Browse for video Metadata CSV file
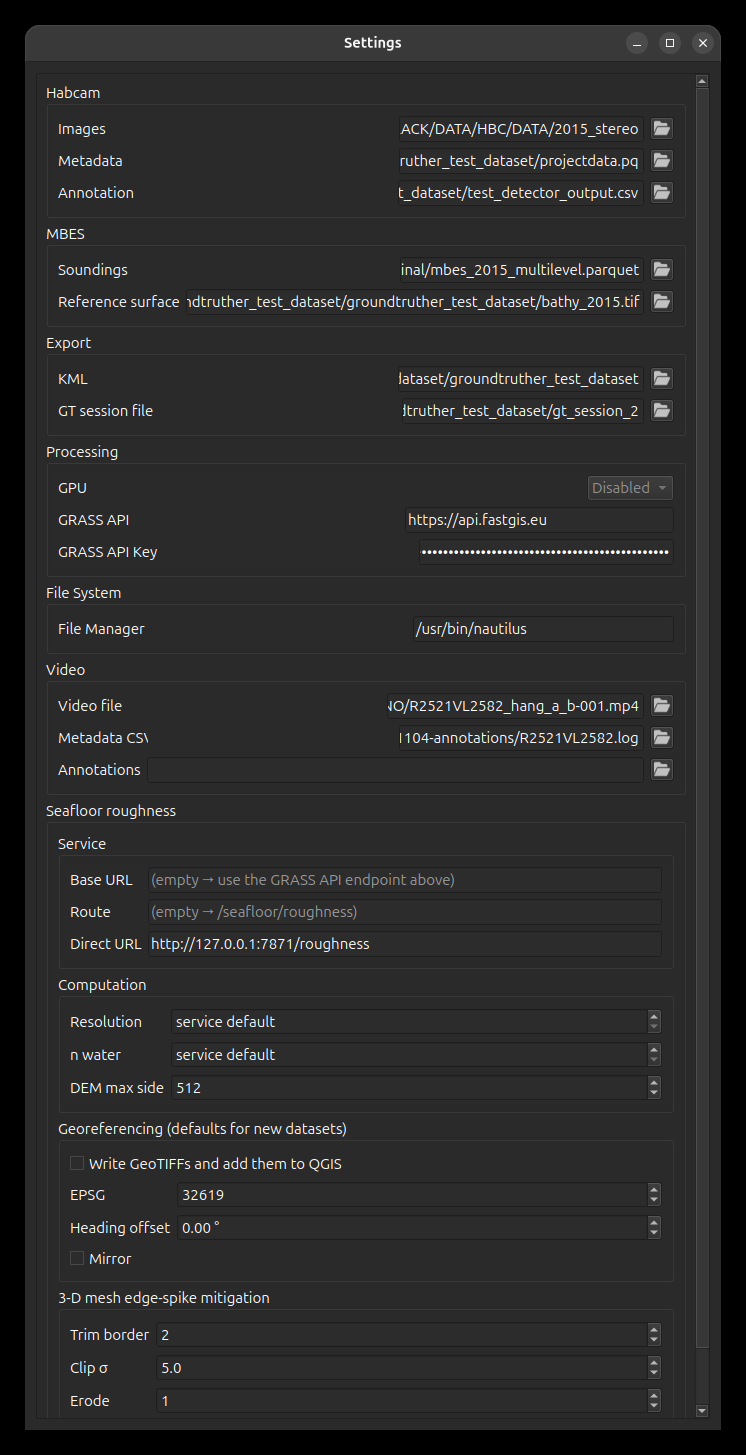 (x=661, y=738)
